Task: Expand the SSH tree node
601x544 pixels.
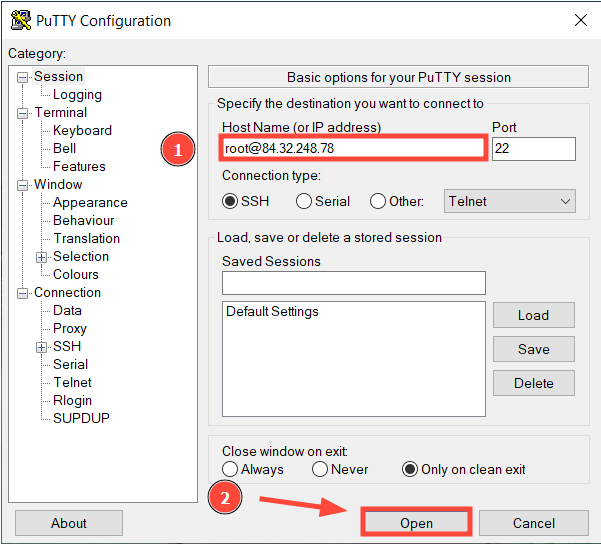Action: 42,347
